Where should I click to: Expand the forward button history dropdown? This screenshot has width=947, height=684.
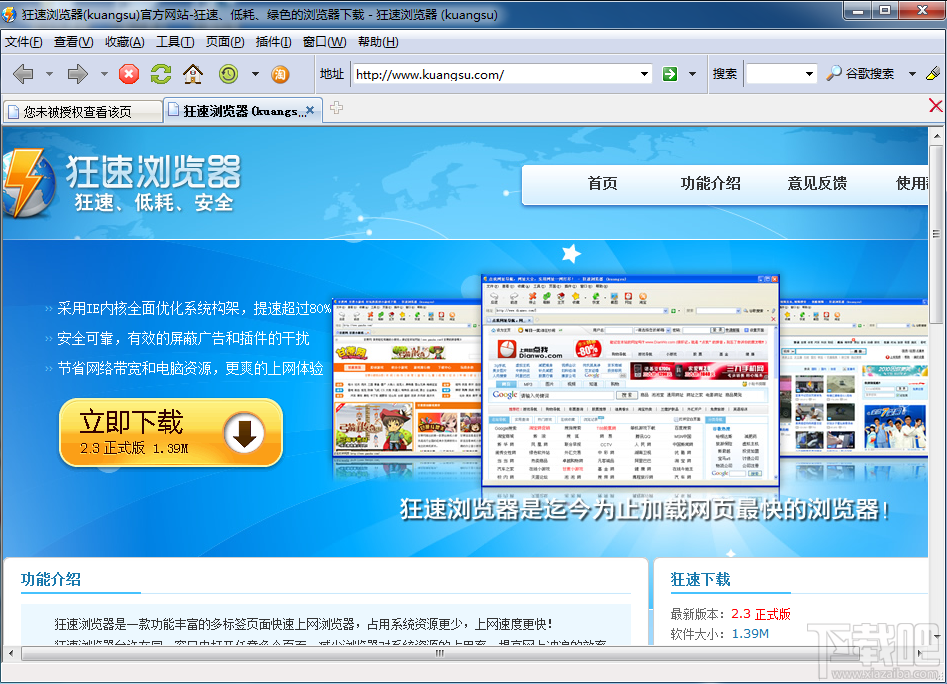[104, 74]
